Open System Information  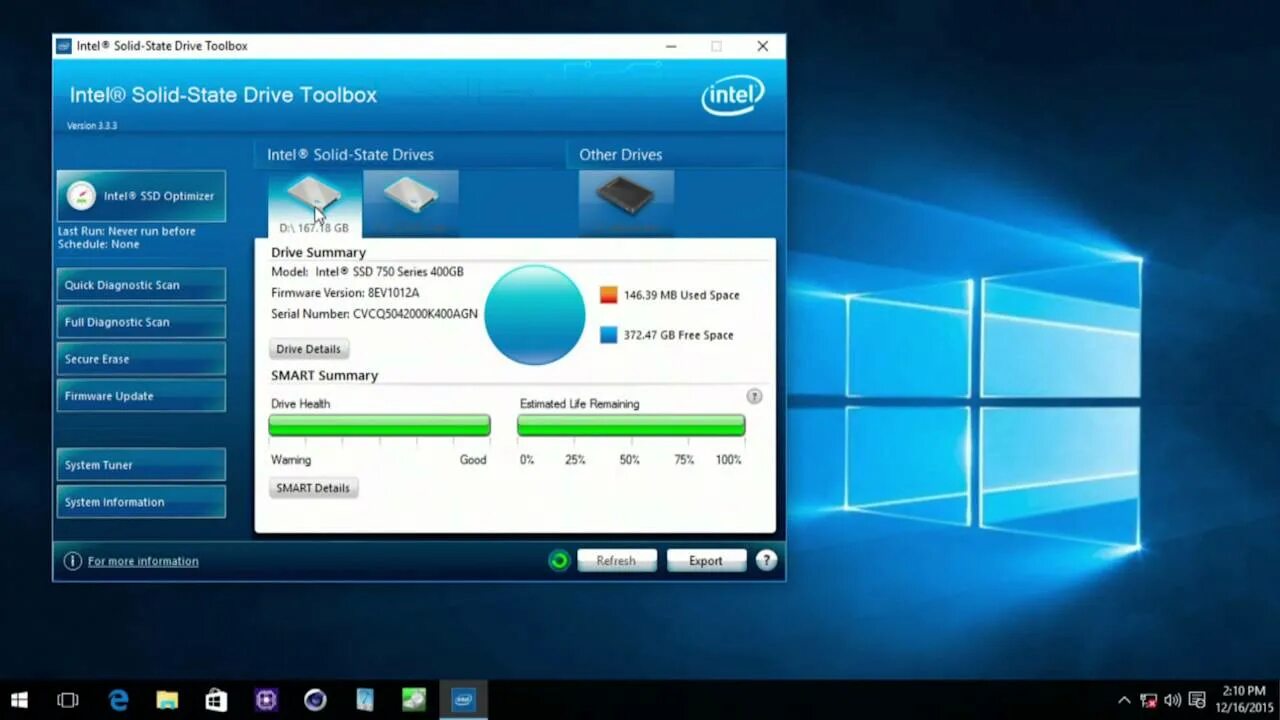(x=141, y=502)
